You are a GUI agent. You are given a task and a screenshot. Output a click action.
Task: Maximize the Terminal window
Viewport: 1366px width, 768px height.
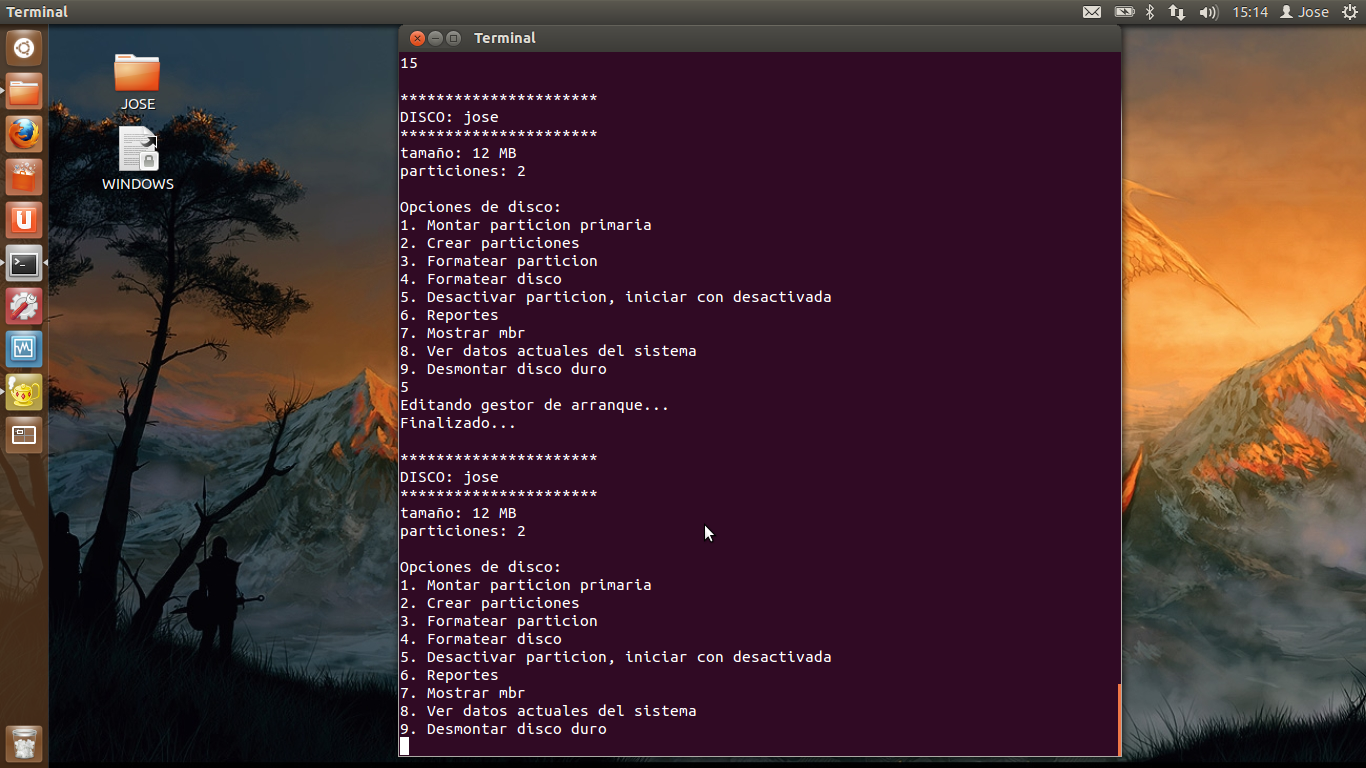(x=453, y=38)
